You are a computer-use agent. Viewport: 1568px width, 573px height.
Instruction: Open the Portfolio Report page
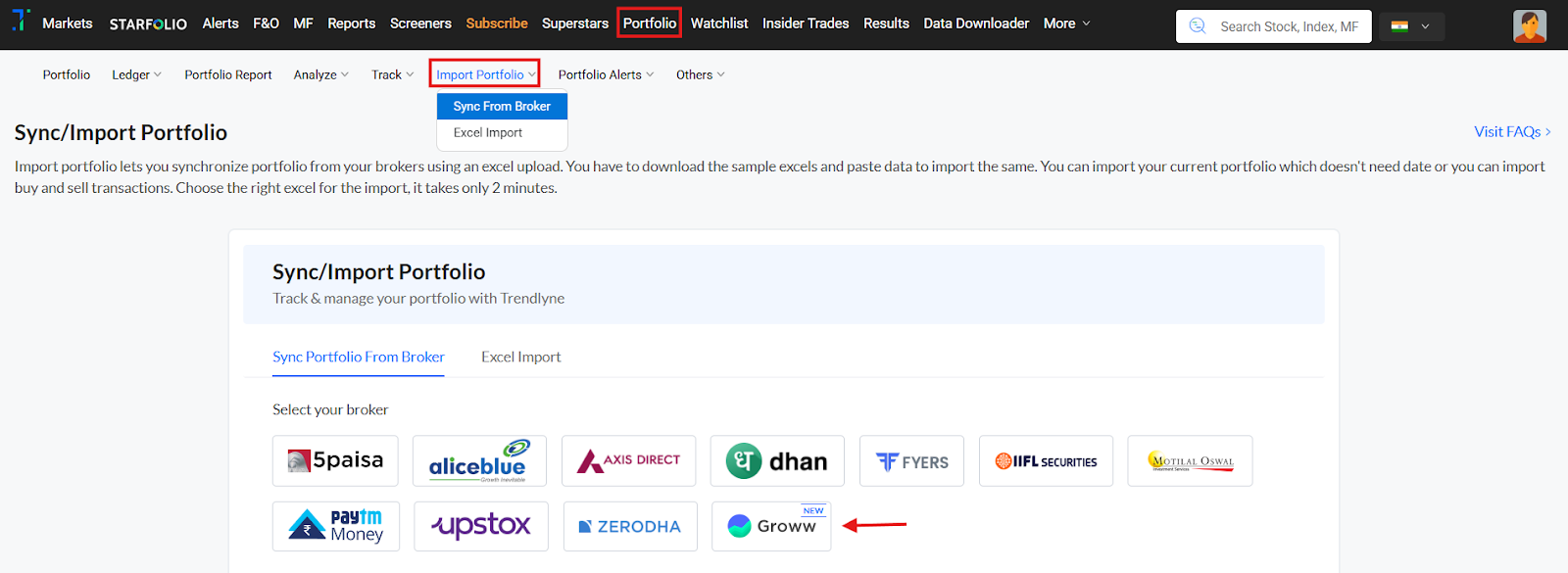click(x=228, y=74)
